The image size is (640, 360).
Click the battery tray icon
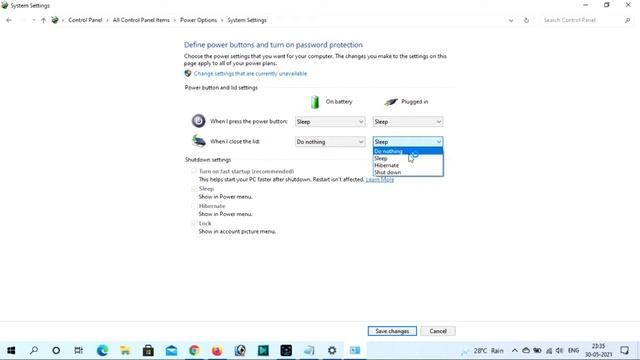pyautogui.click(x=538, y=351)
